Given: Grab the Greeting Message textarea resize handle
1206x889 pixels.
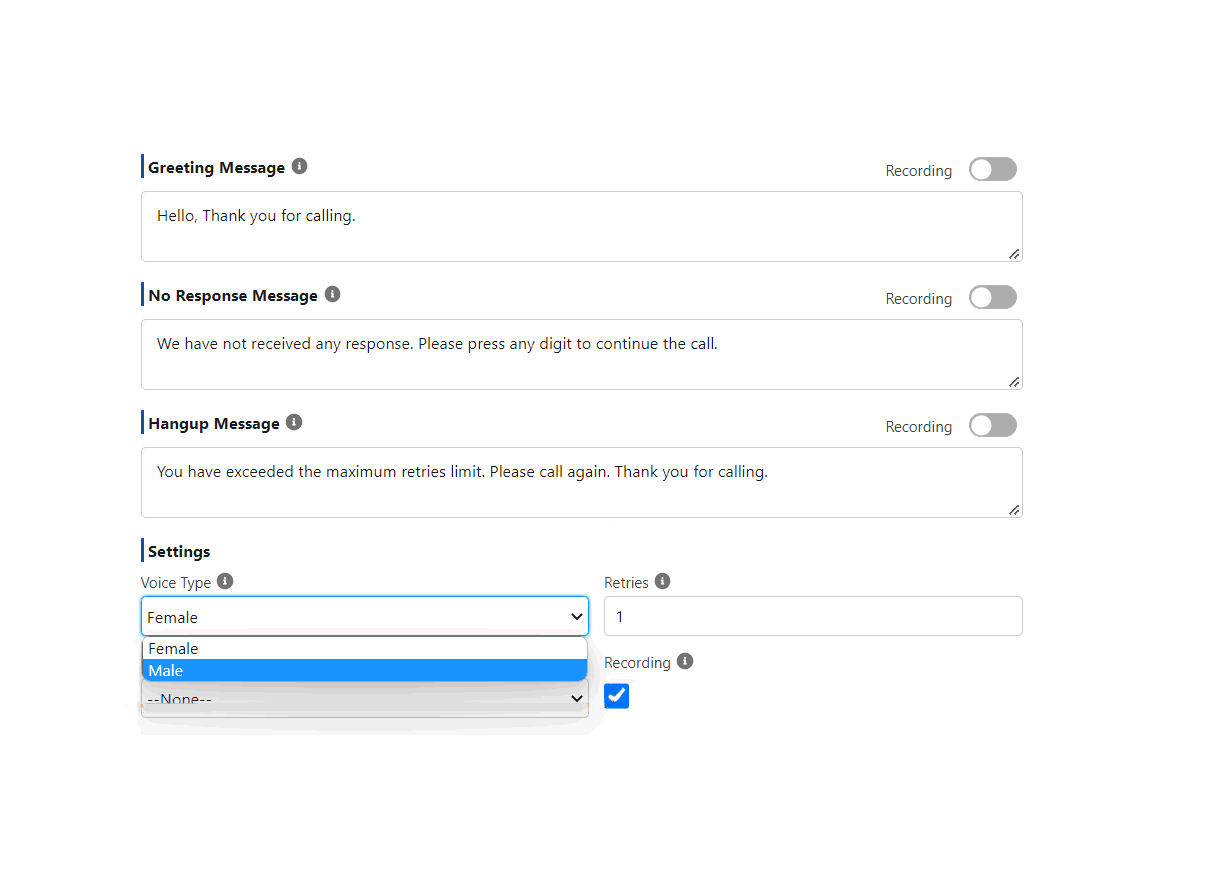Looking at the screenshot, I should pyautogui.click(x=1014, y=254).
